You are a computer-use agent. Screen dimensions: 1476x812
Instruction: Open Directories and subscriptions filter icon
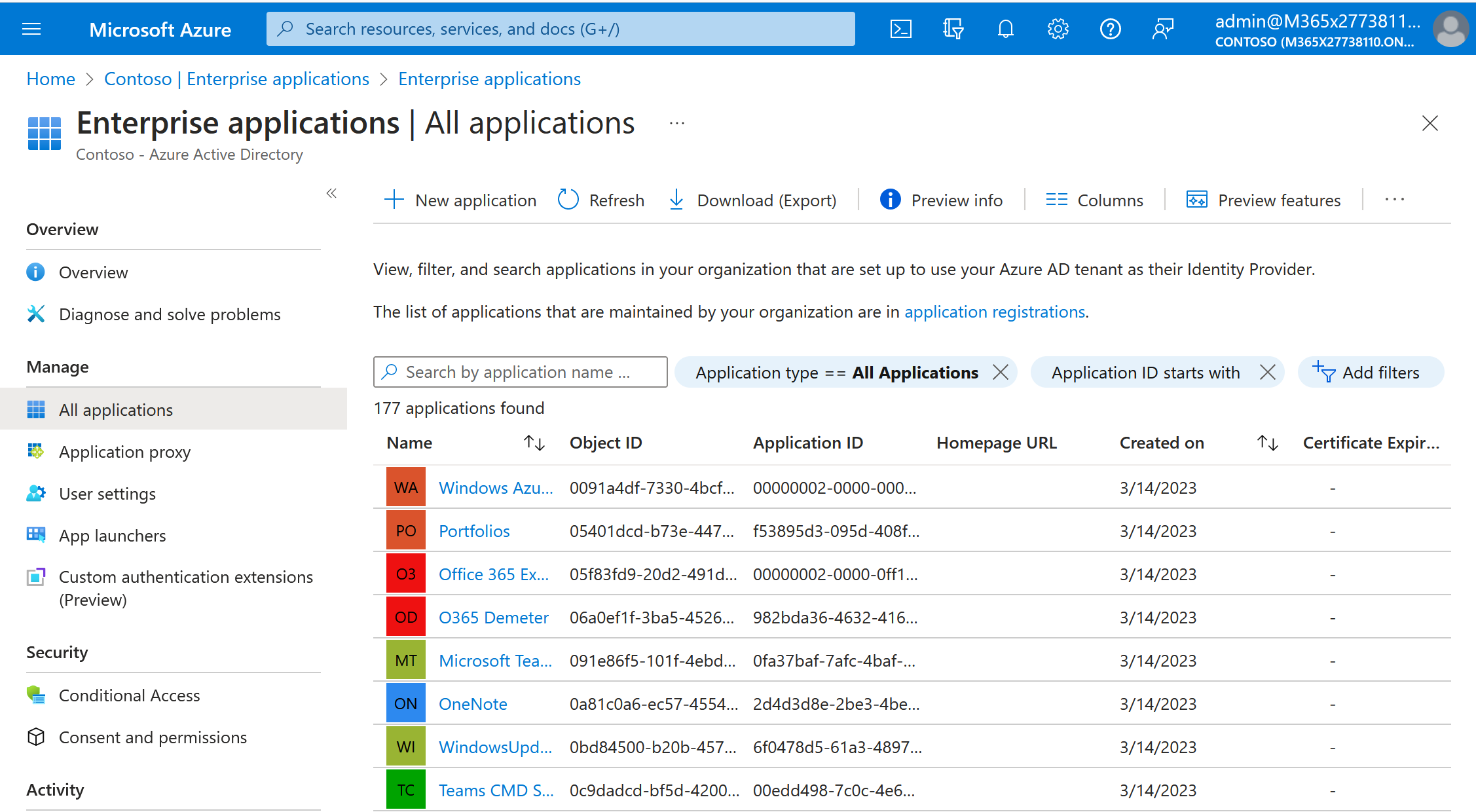click(x=953, y=29)
